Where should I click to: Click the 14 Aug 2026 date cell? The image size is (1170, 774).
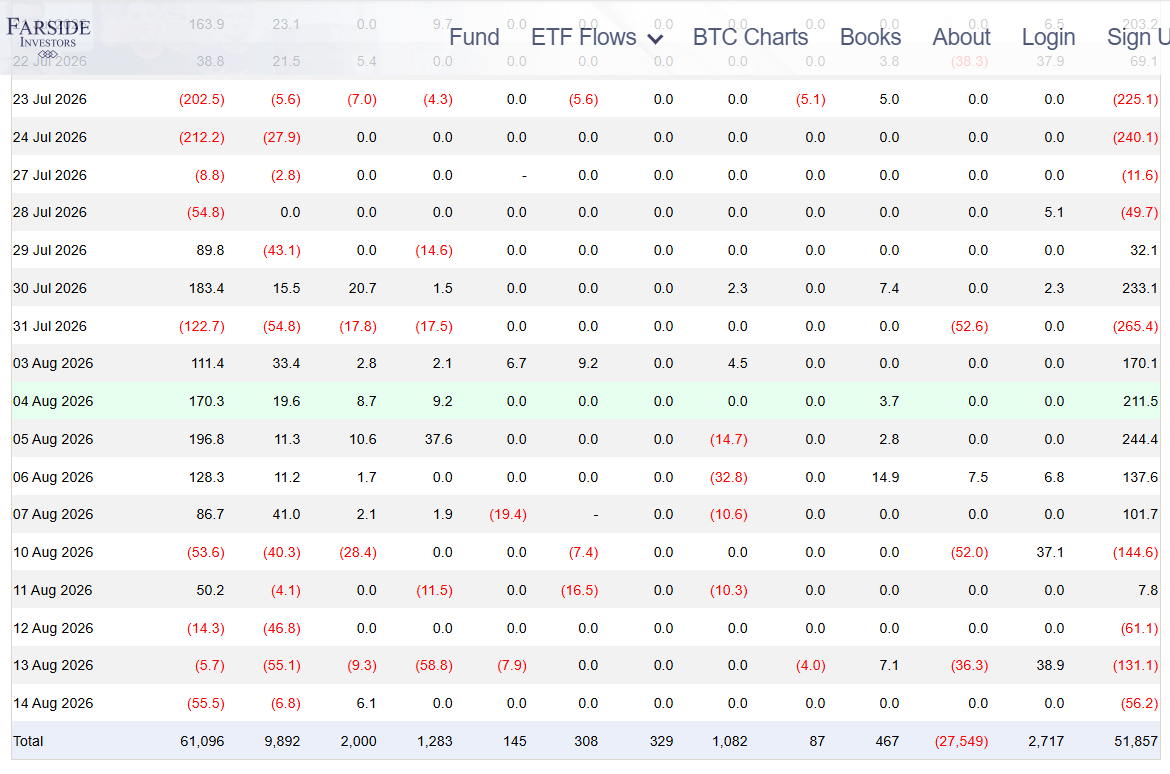[53, 703]
